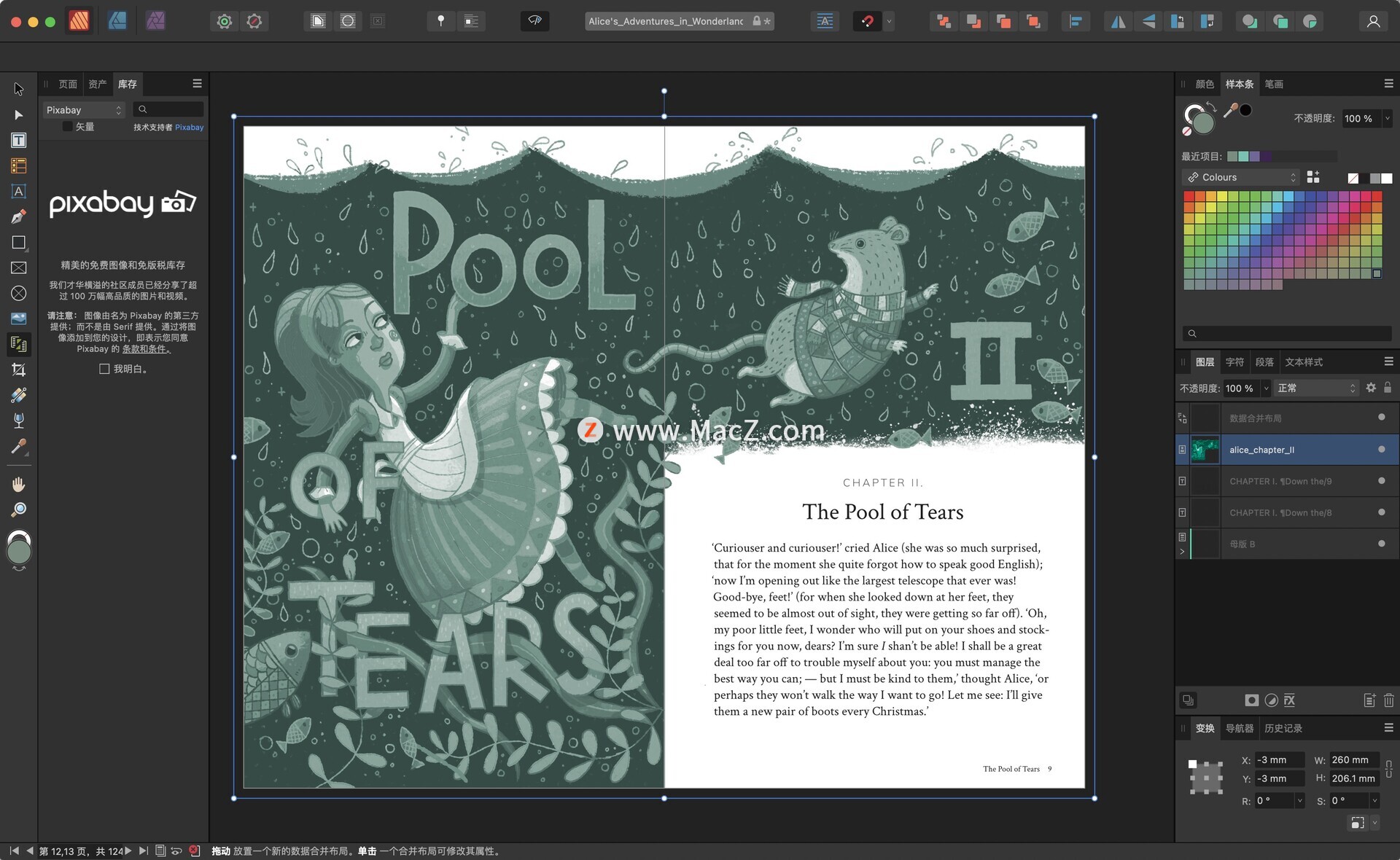Select the Fill tool
This screenshot has height=860, width=1400.
point(19,395)
